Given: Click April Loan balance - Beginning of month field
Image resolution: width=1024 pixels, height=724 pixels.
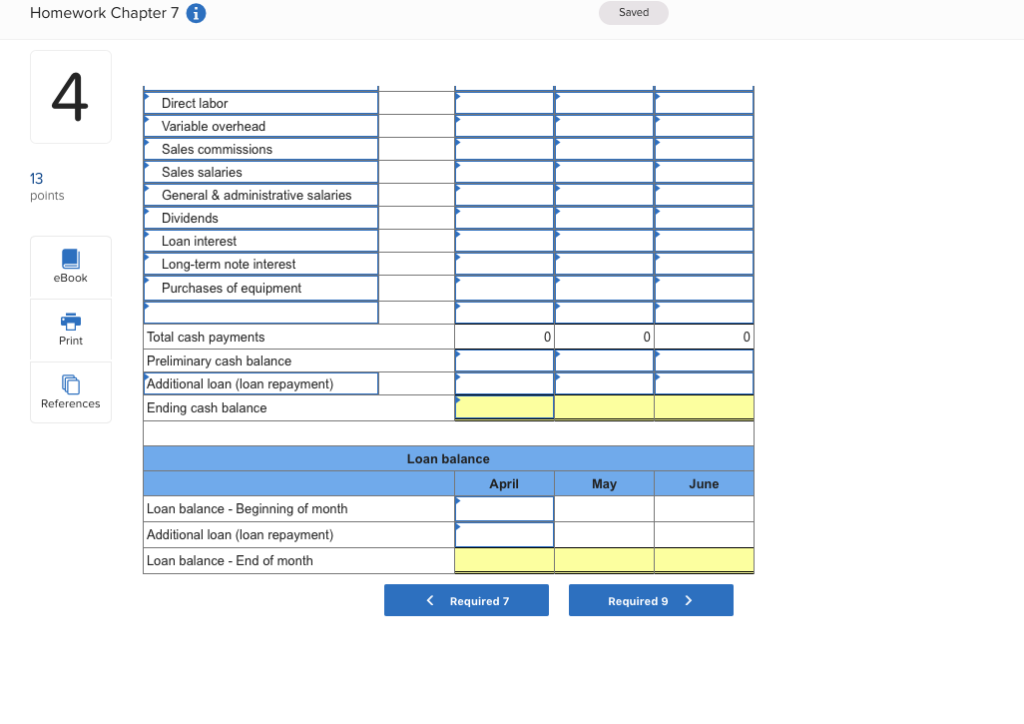Looking at the screenshot, I should click(x=504, y=509).
